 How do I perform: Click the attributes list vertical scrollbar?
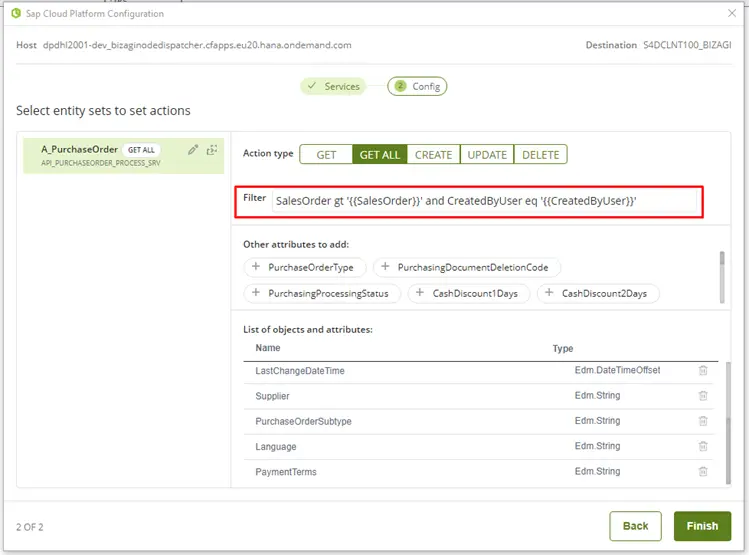pyautogui.click(x=728, y=423)
